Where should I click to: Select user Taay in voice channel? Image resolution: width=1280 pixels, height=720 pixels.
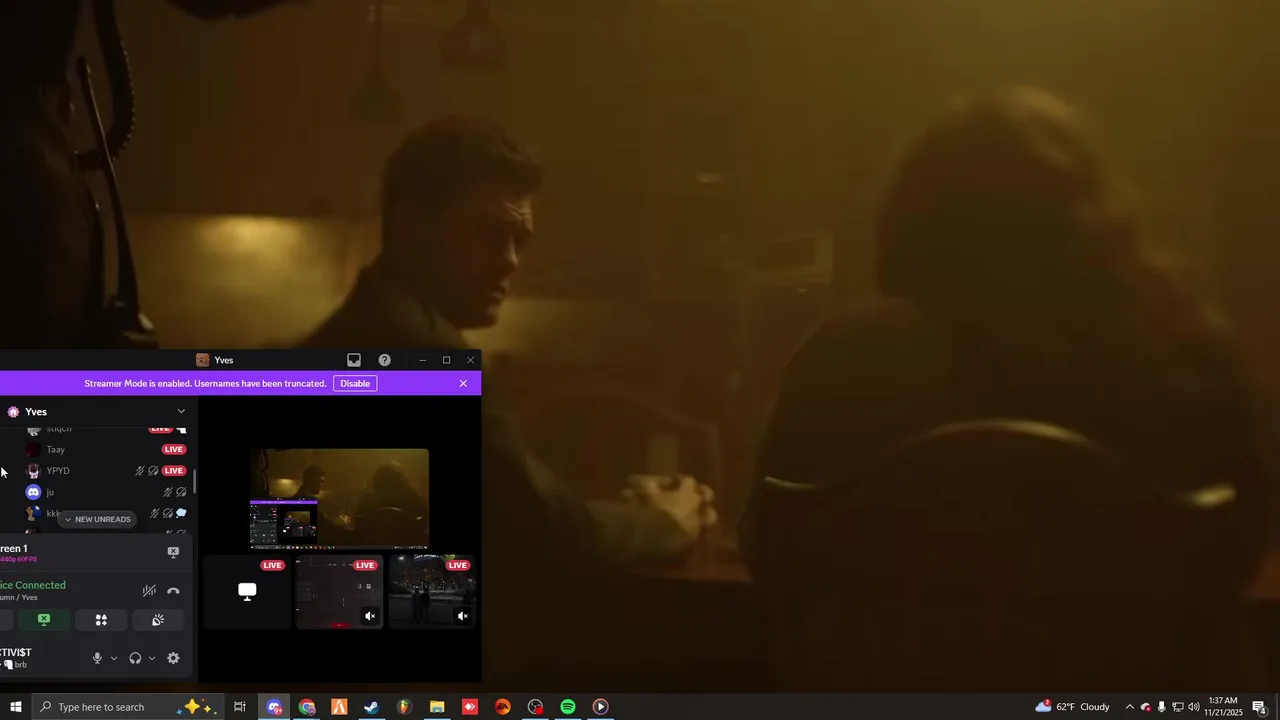(x=55, y=449)
